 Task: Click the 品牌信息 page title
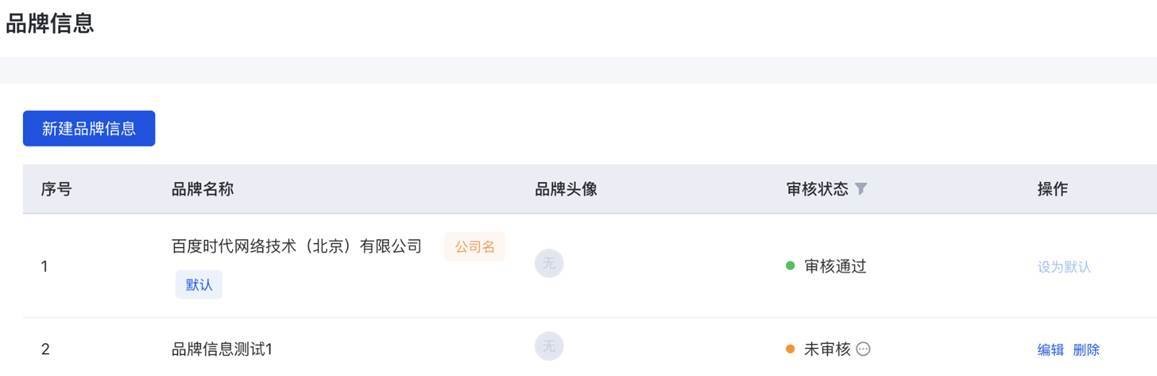coord(49,23)
